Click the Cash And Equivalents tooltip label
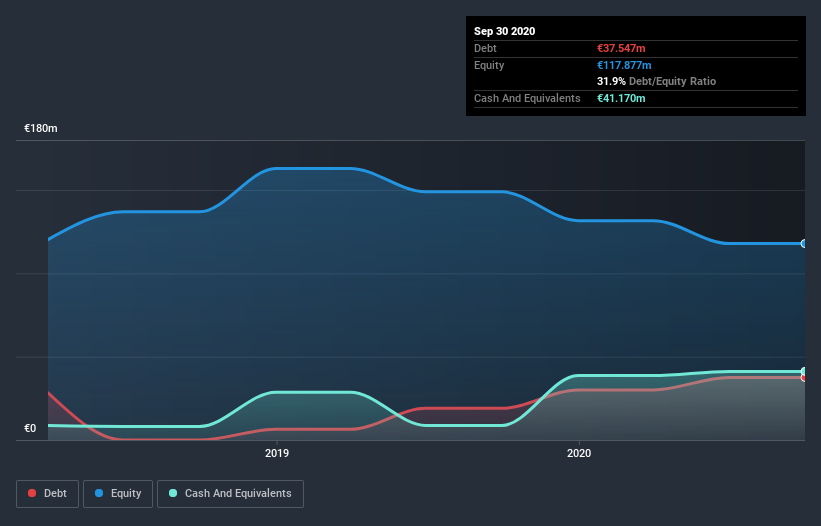 [x=527, y=98]
